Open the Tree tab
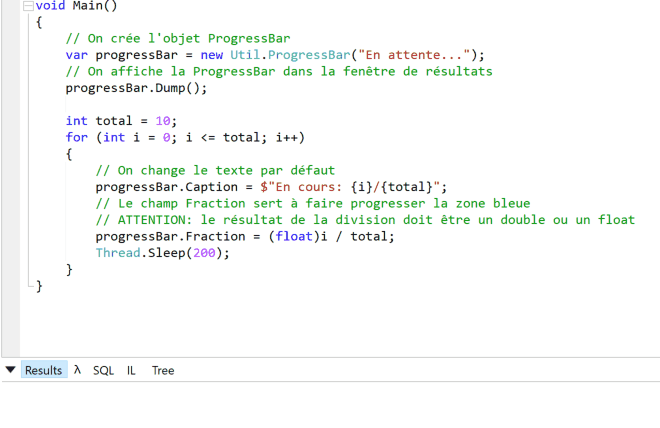This screenshot has height=428, width=660. (x=163, y=370)
